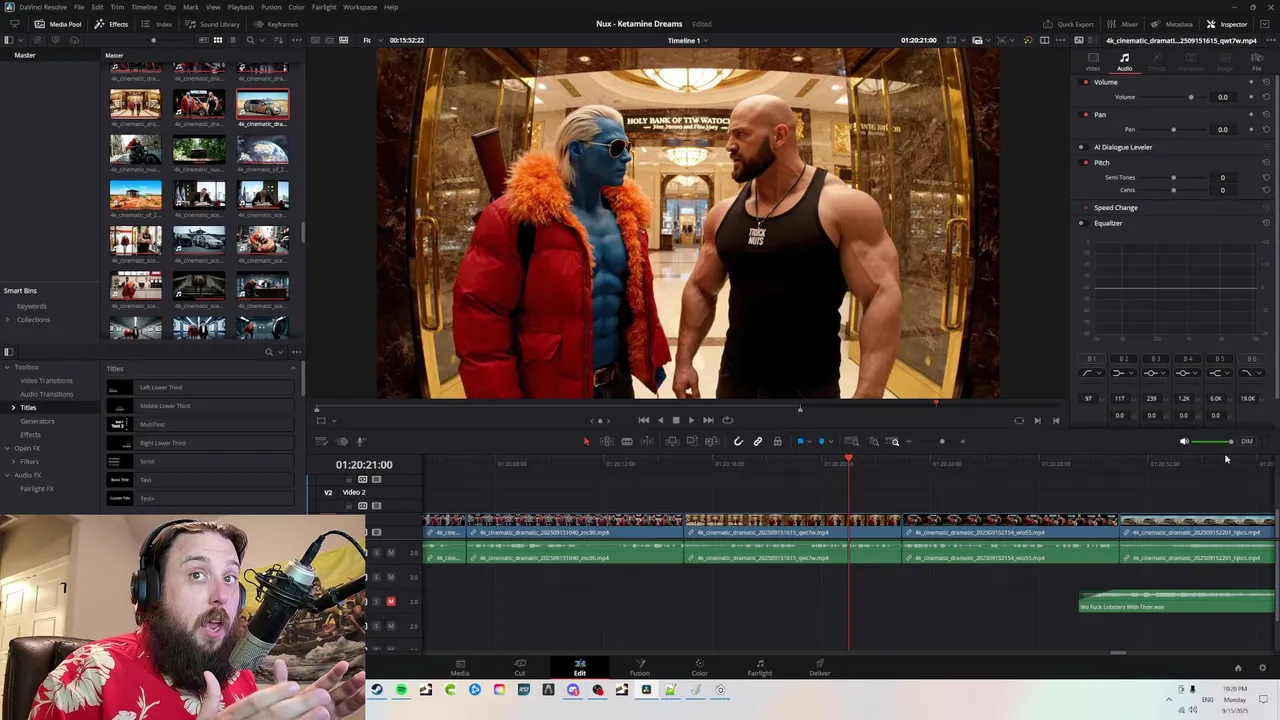This screenshot has height=720, width=1280.
Task: Select the highlighted car clip thumbnail
Action: [x=263, y=104]
